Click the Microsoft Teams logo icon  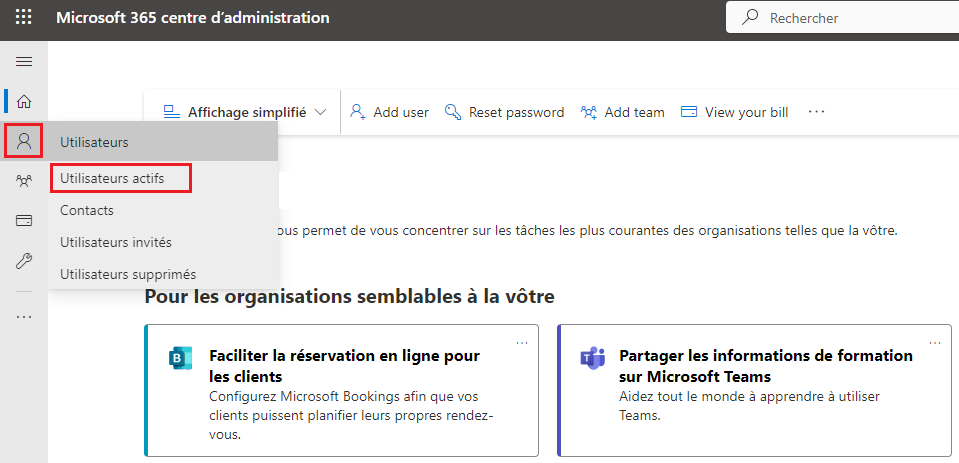click(x=592, y=358)
